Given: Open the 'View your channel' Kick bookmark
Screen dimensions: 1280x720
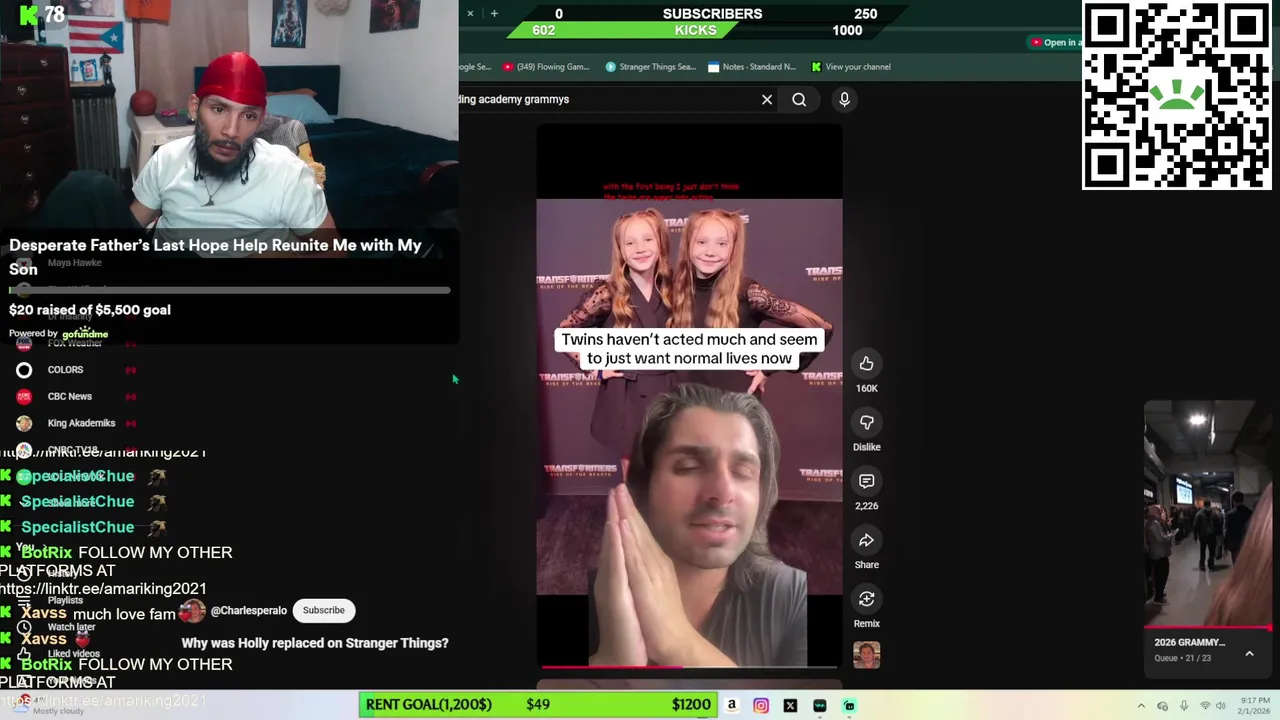Looking at the screenshot, I should click(851, 67).
